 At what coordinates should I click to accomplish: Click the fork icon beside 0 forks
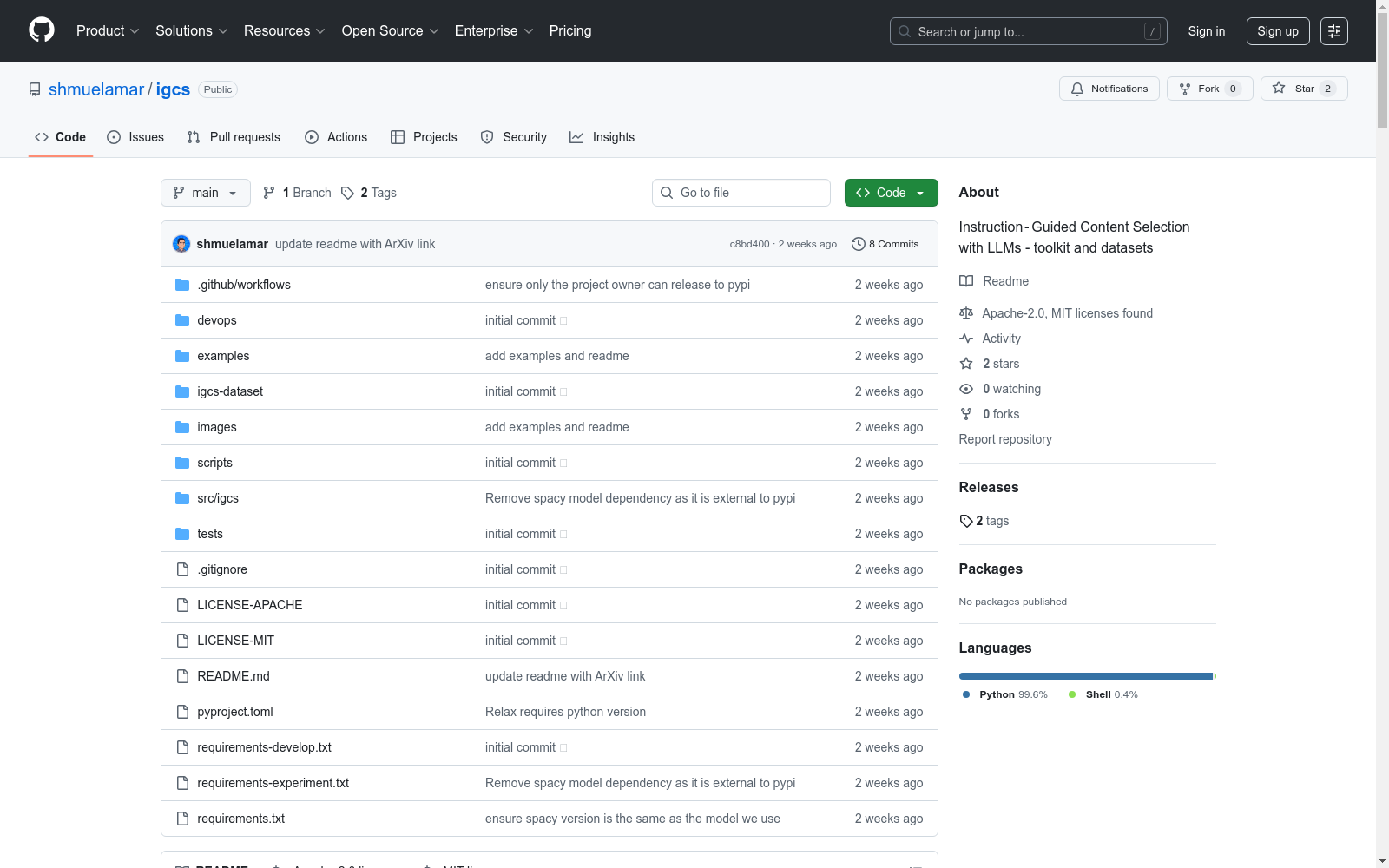click(966, 414)
